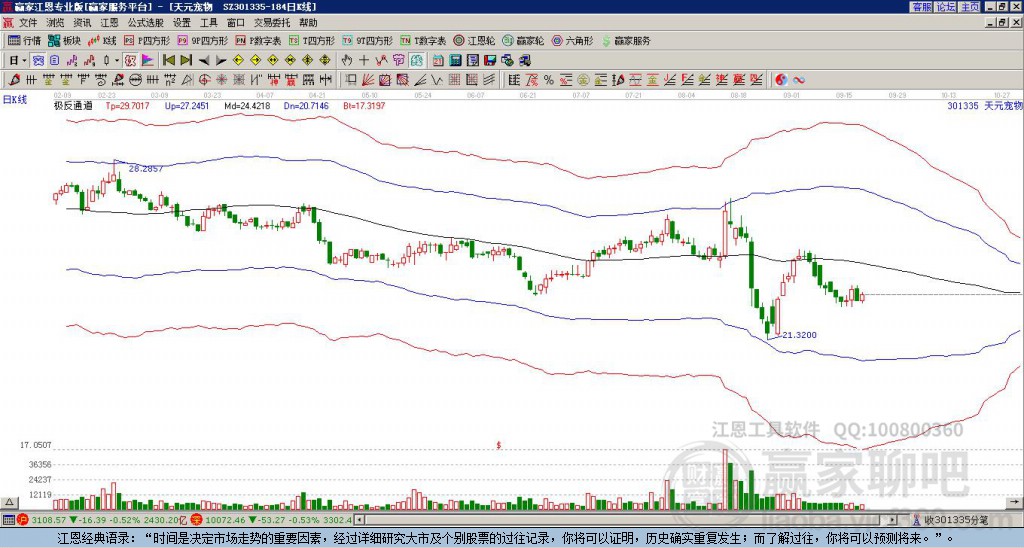This screenshot has width=1024, height=548.
Task: Click the 日K线 chart label
Action: tap(14, 100)
